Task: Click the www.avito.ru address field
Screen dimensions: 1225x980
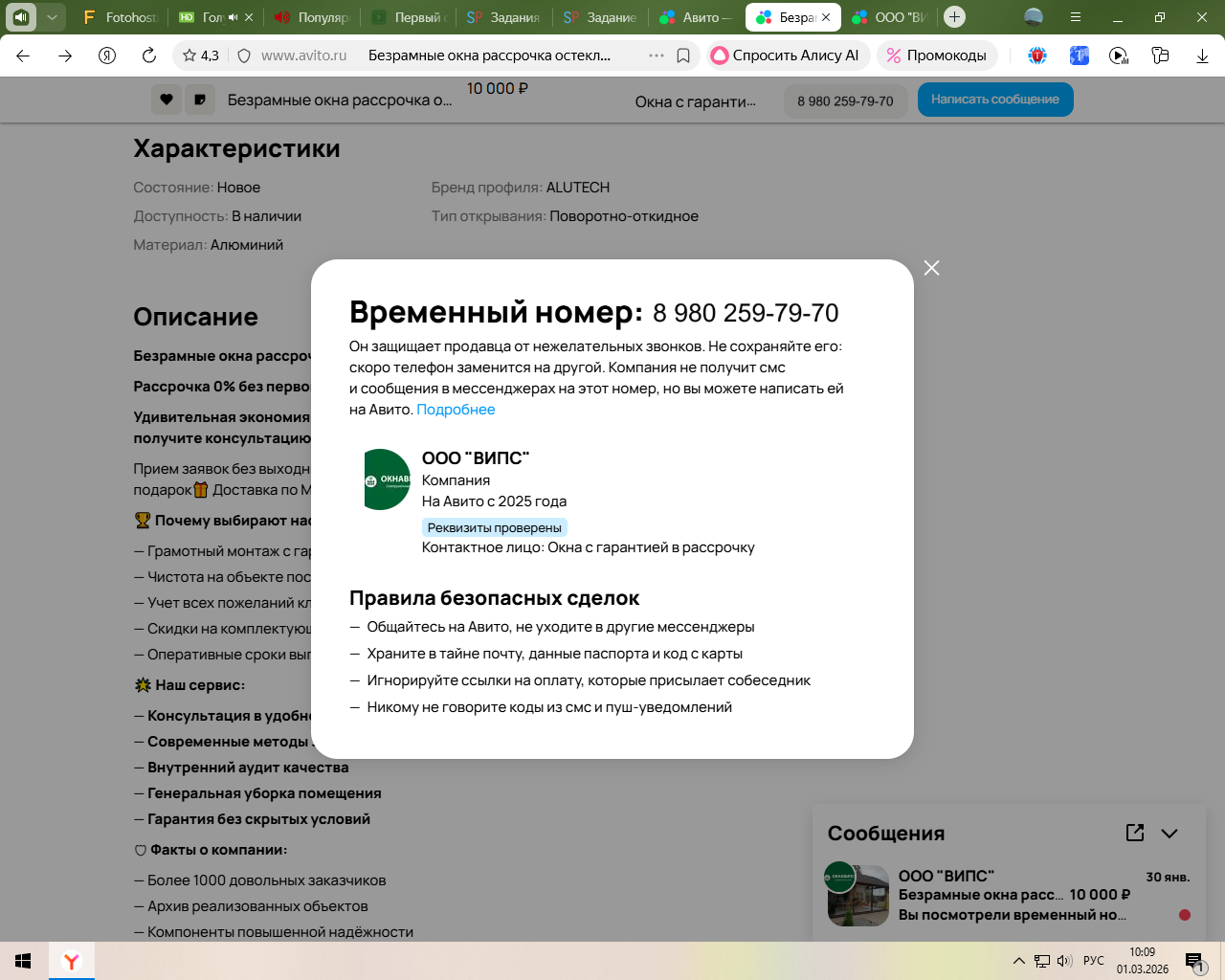Action: click(x=304, y=56)
